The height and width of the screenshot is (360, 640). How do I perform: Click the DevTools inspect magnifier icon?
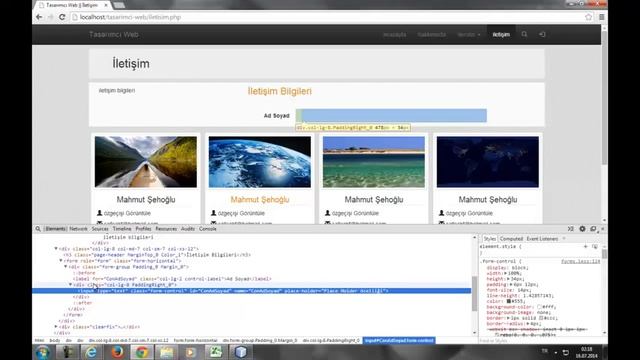(38, 229)
